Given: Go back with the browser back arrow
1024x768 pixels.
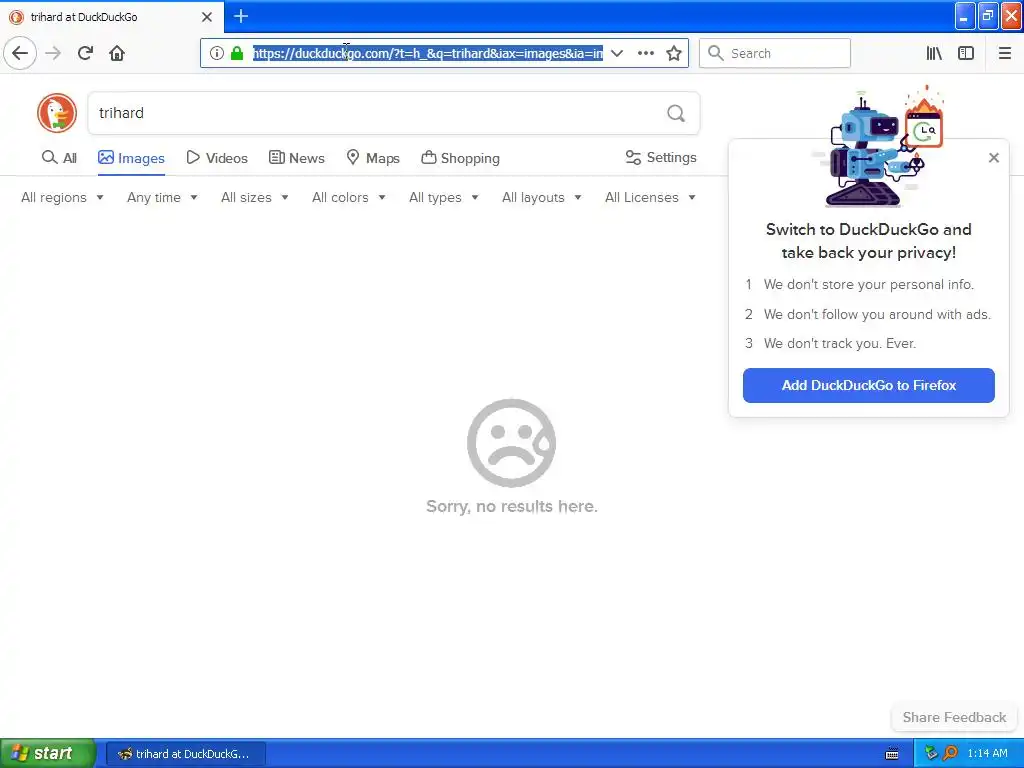Looking at the screenshot, I should 20,53.
